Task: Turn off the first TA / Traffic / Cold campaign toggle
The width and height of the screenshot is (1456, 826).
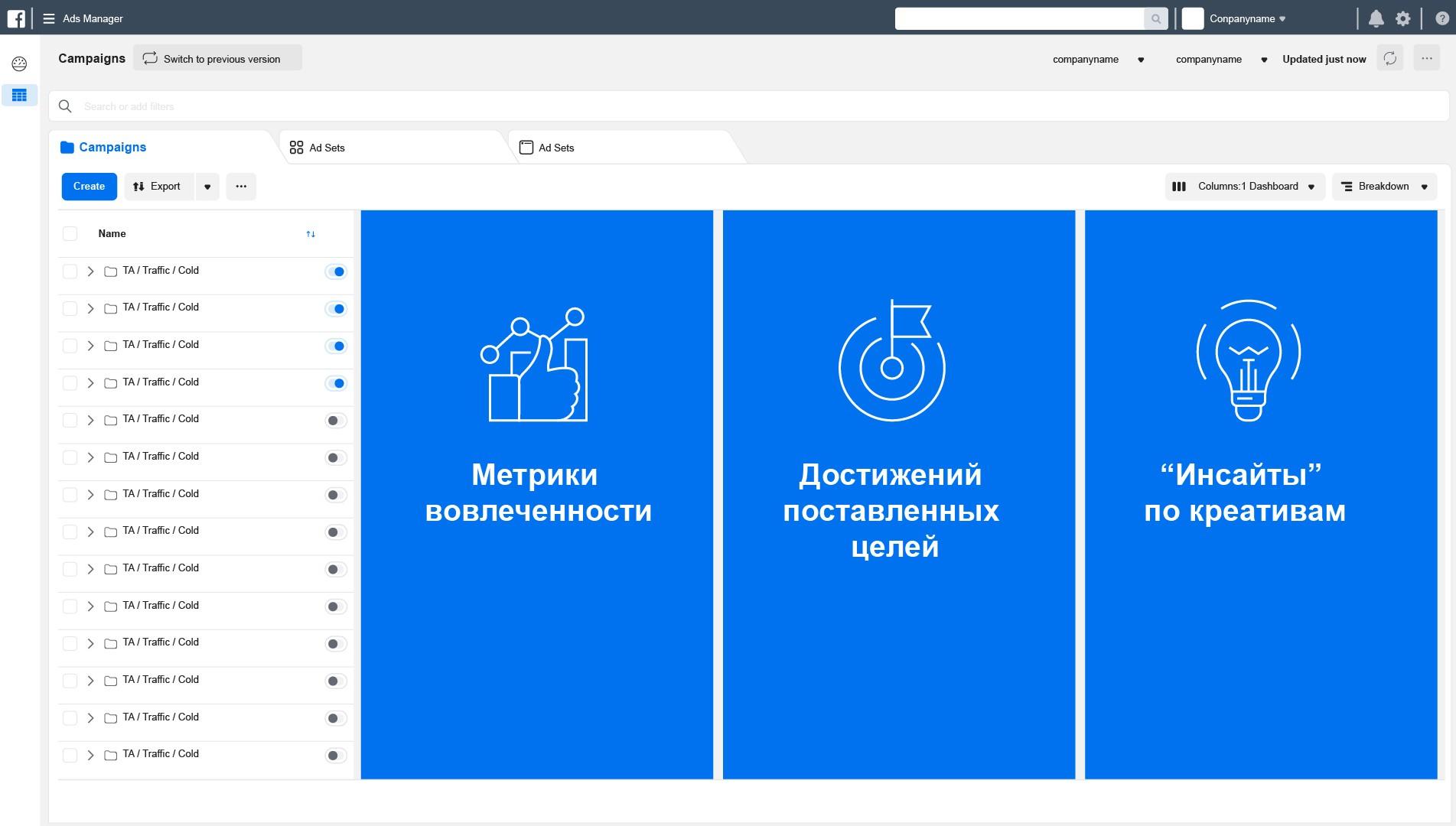Action: tap(336, 272)
